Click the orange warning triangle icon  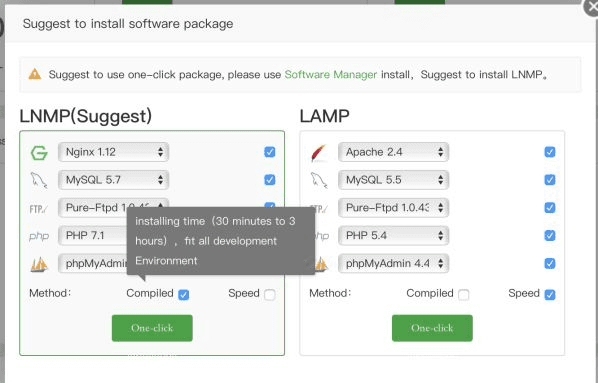(x=35, y=74)
